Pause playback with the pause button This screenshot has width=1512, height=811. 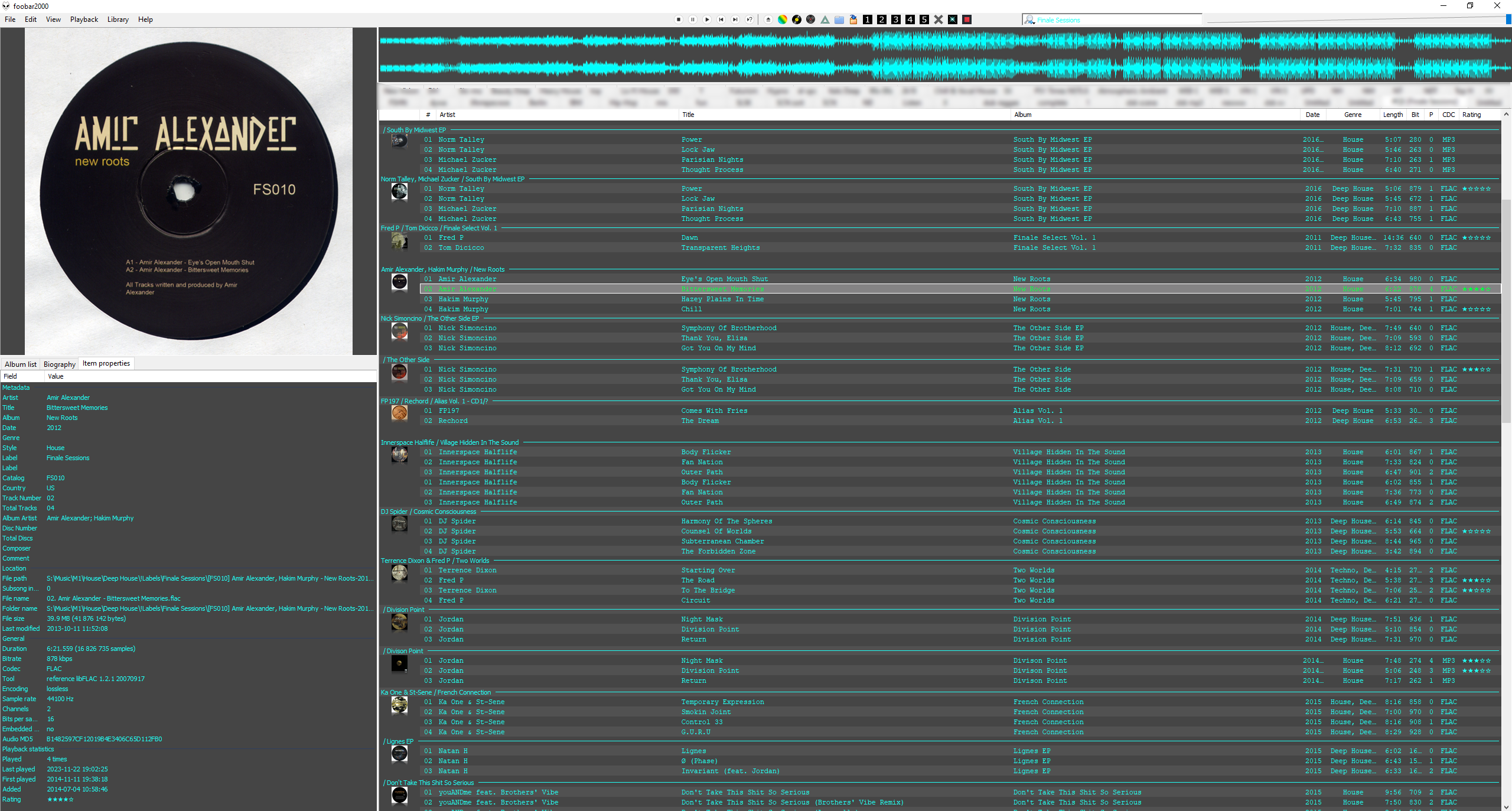click(x=693, y=19)
